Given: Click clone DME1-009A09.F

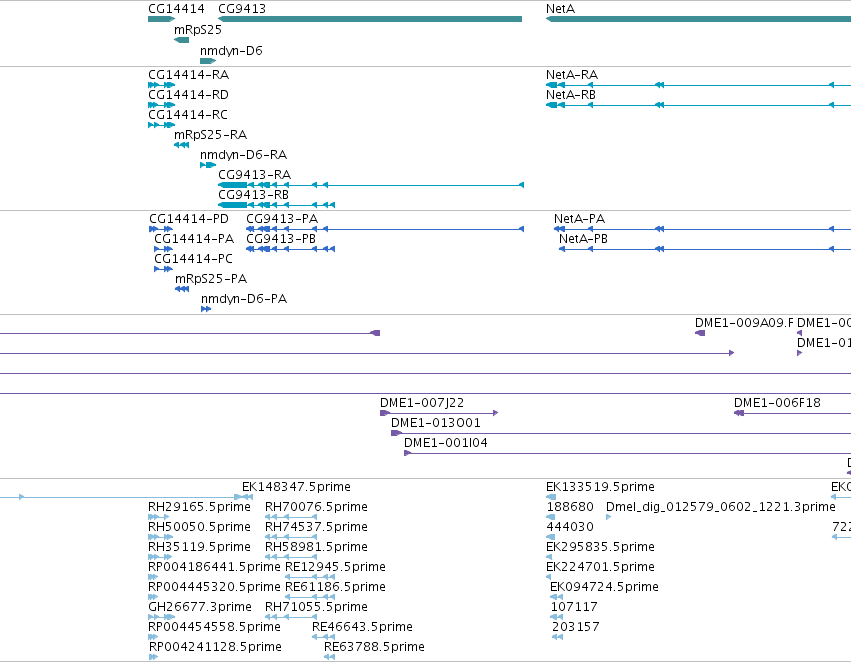Looking at the screenshot, I should pyautogui.click(x=744, y=323).
